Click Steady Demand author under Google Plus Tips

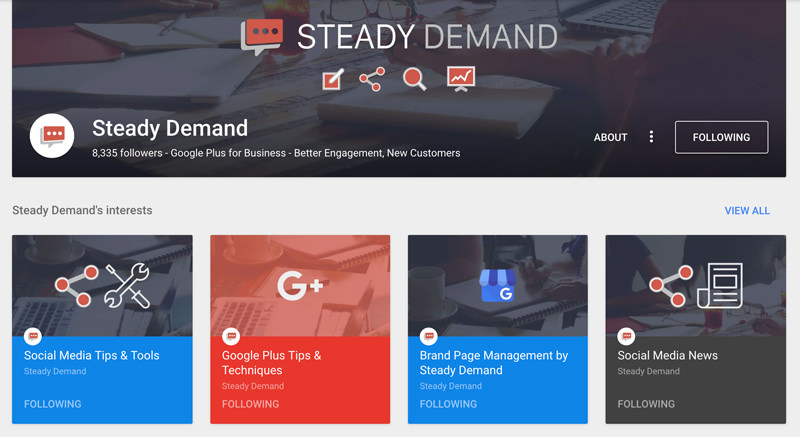click(x=253, y=386)
